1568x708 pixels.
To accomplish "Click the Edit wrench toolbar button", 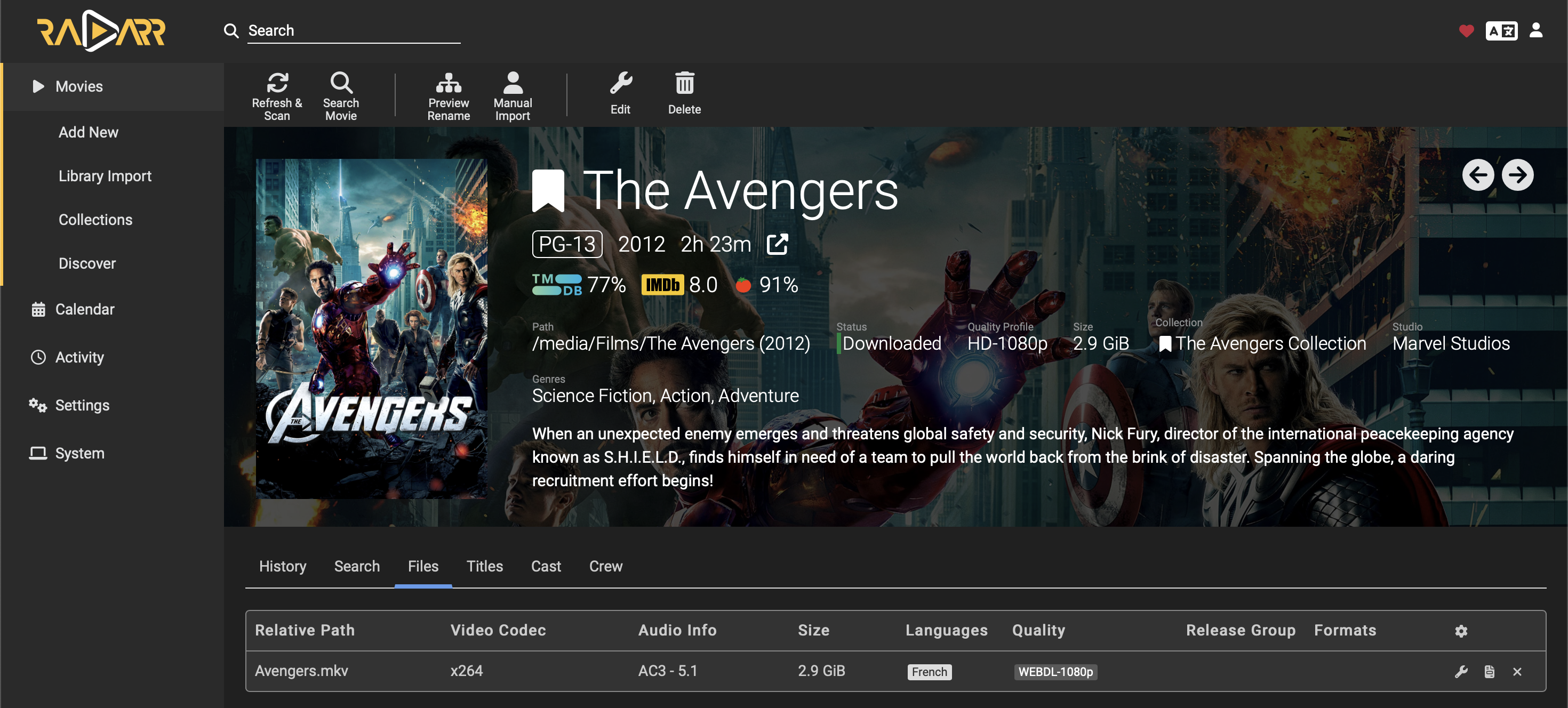I will pyautogui.click(x=620, y=93).
